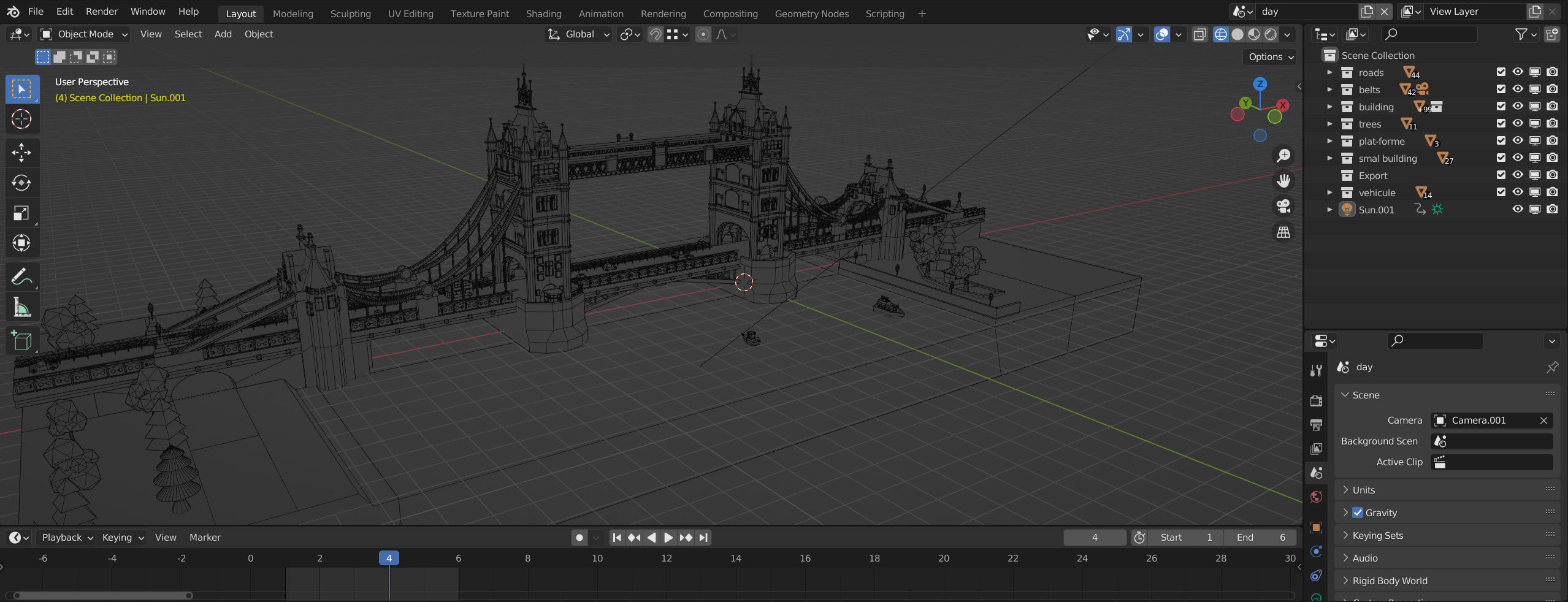
Task: Expand the Audio panel
Action: coord(1447,558)
